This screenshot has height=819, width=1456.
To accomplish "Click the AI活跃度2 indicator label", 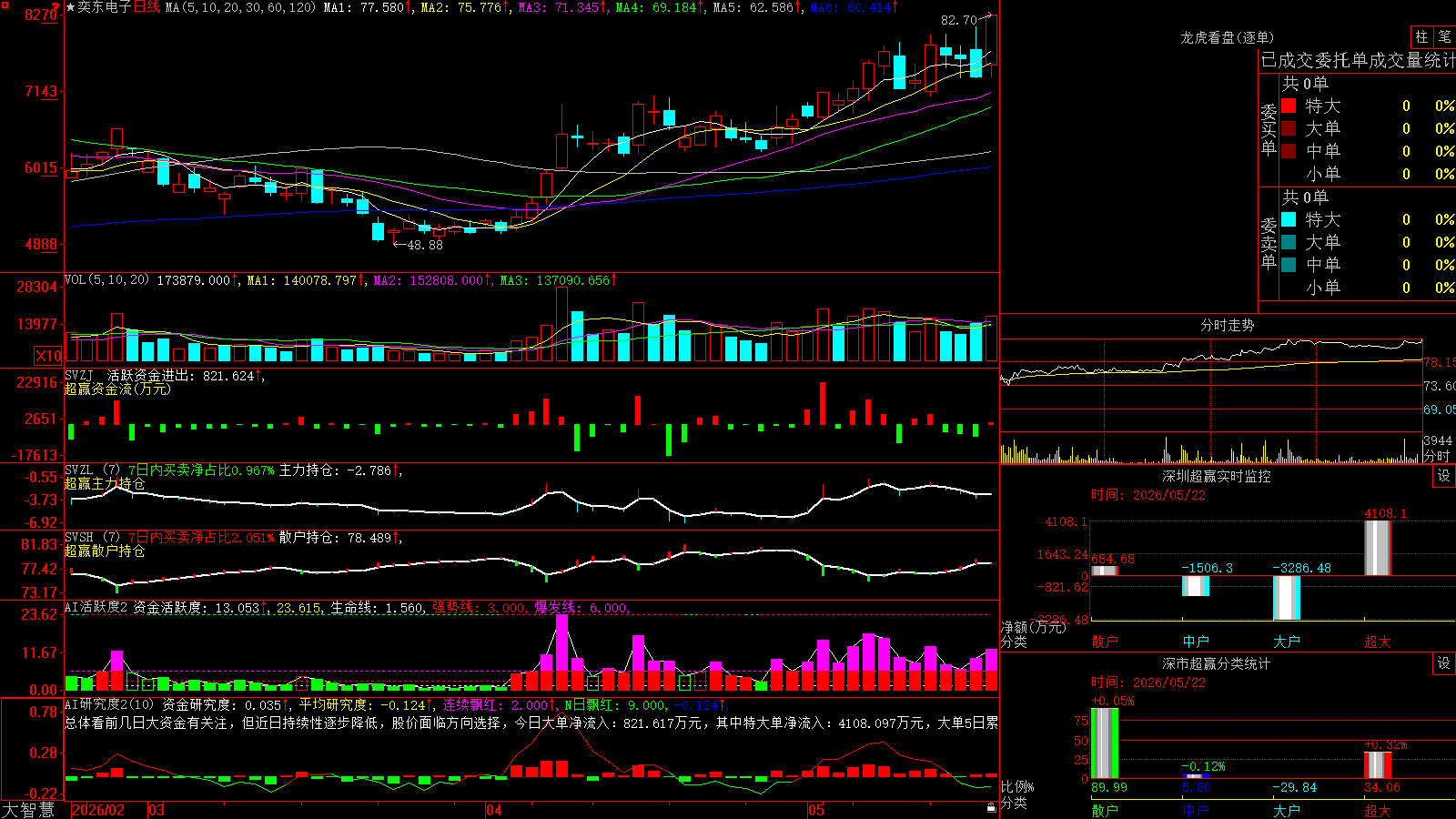I will pos(96,607).
